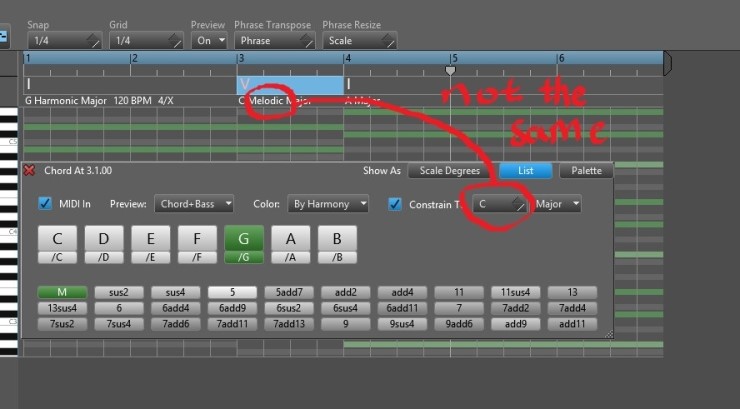
Task: Choose the /E bass note
Action: pos(151,258)
